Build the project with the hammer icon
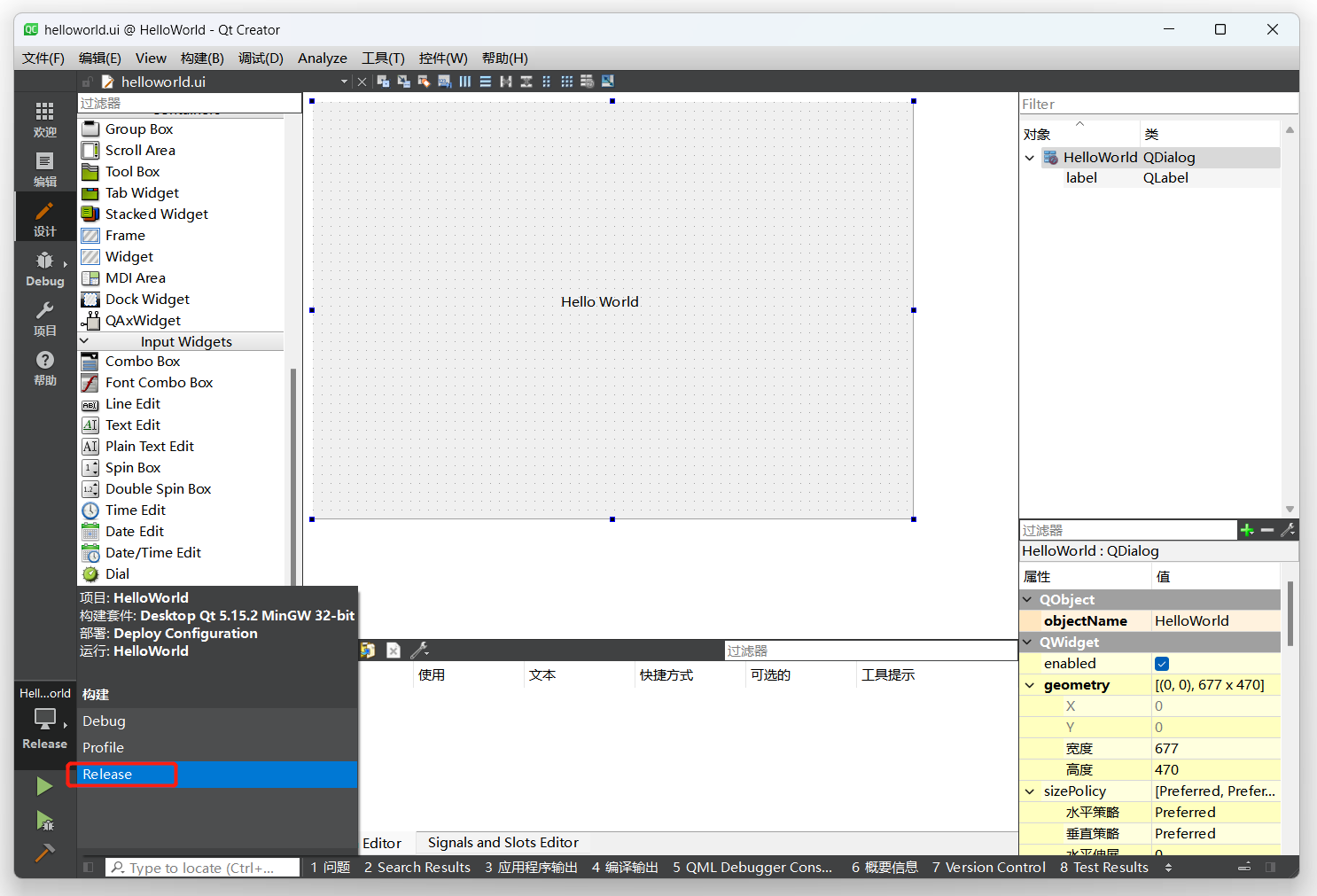Screen dimensions: 1317x896 click(44, 853)
